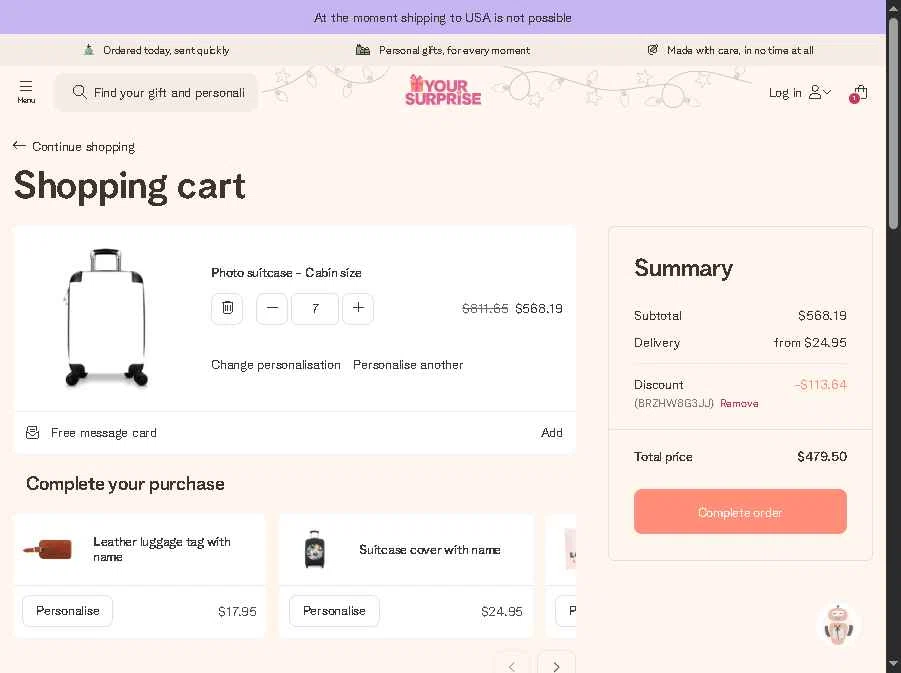
Task: Click the $17.95 luggage tag price
Action: point(237,612)
